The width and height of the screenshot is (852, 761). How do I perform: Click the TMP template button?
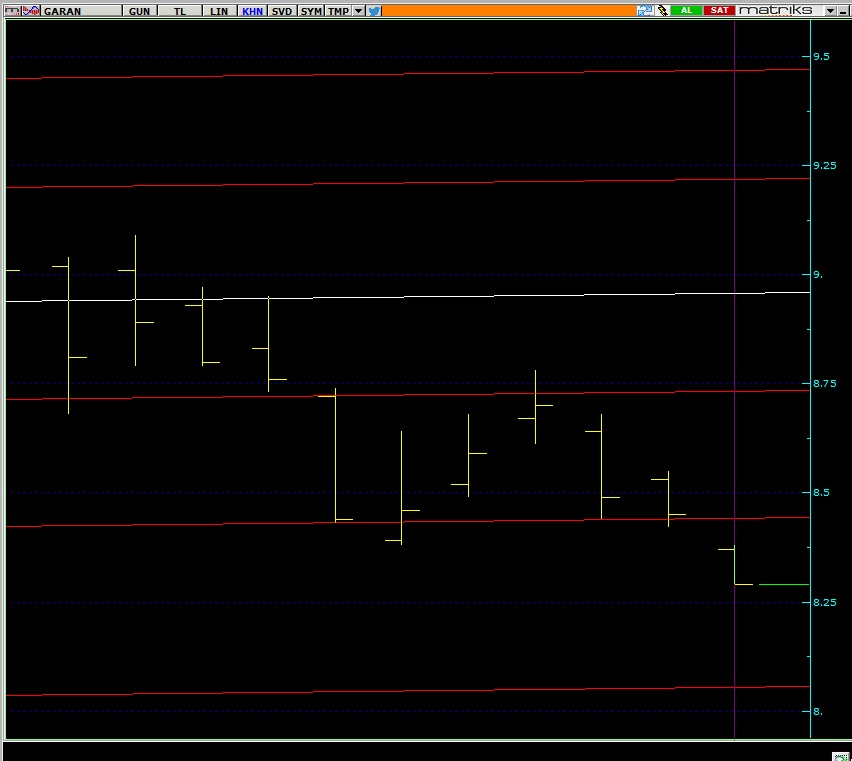tap(338, 11)
